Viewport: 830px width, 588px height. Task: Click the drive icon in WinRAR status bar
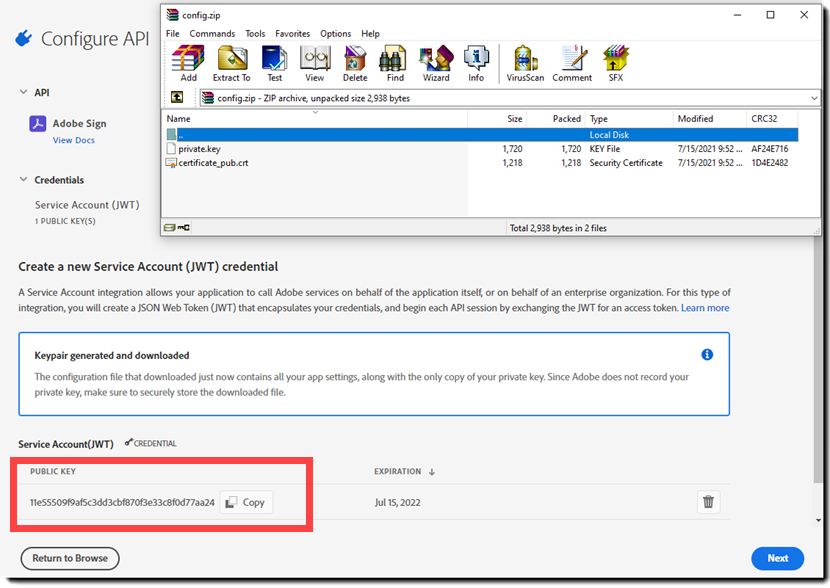169,228
